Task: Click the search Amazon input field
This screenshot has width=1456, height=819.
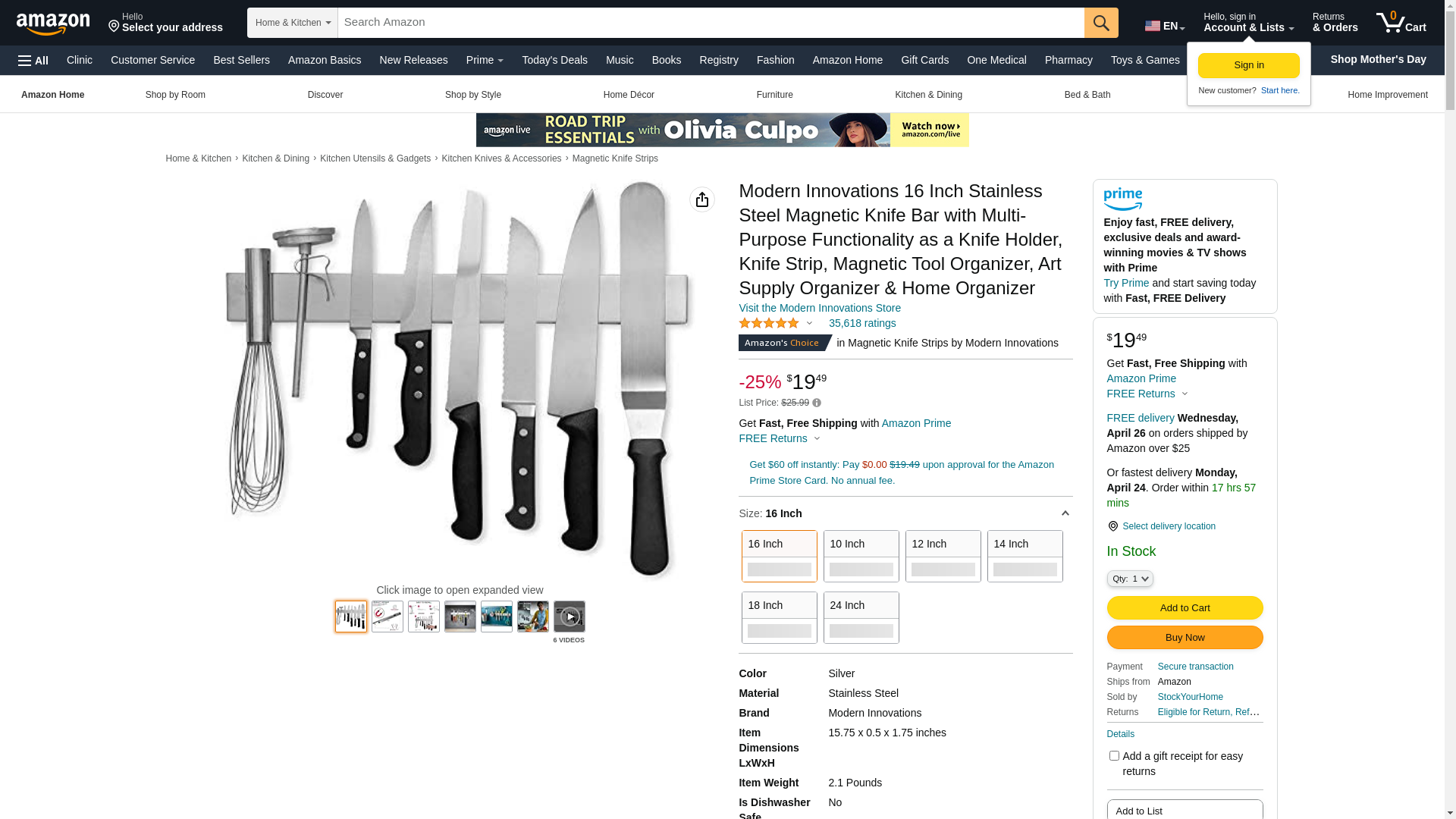Action: click(x=711, y=23)
